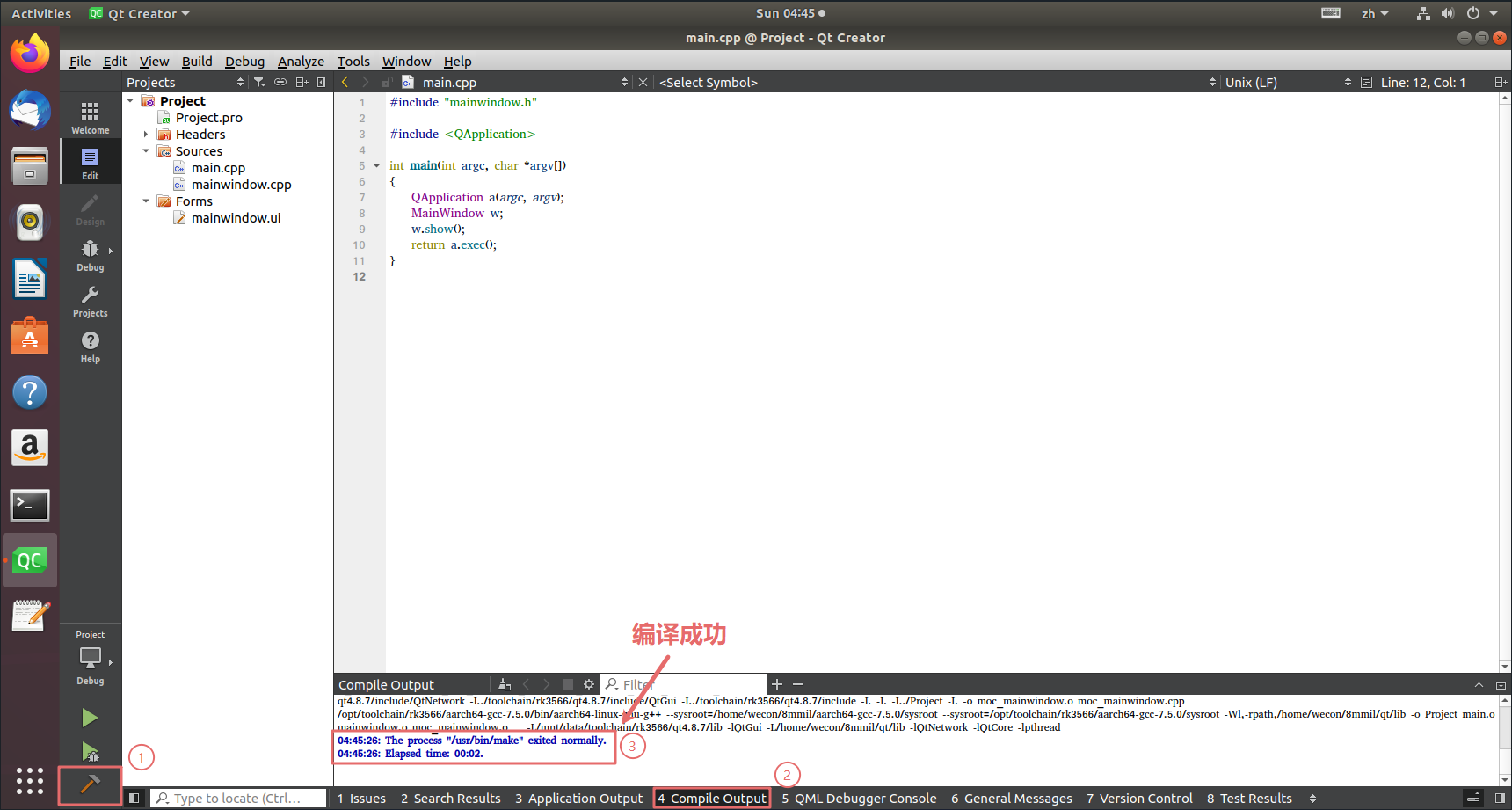Screen dimensions: 1512x810
Task: Open compile output settings gear
Action: pos(589,684)
